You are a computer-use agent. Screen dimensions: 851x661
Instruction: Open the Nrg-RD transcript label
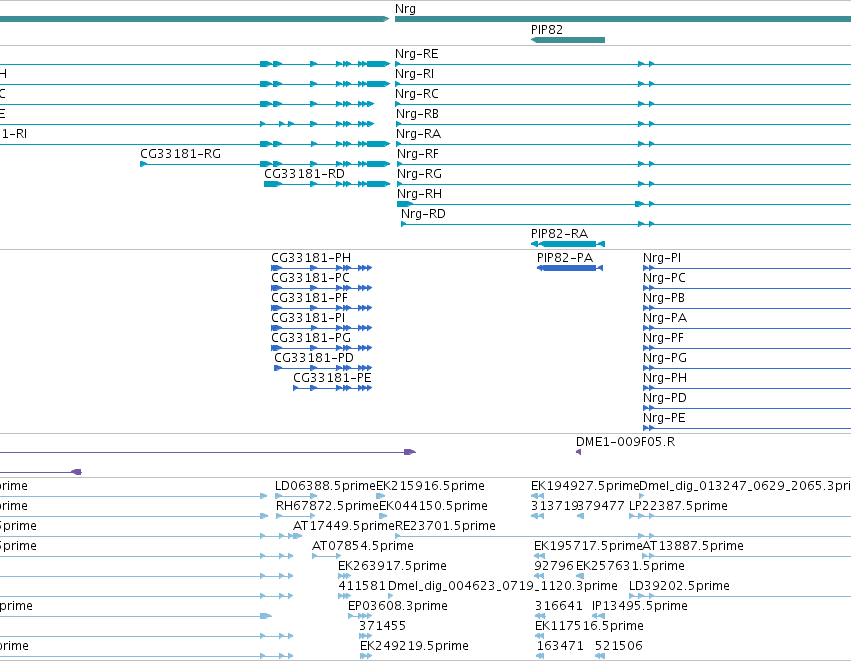tap(423, 214)
